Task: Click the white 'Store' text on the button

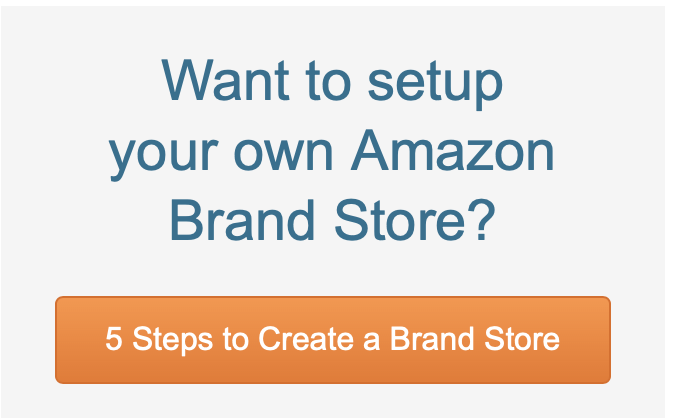Action: pyautogui.click(x=522, y=339)
